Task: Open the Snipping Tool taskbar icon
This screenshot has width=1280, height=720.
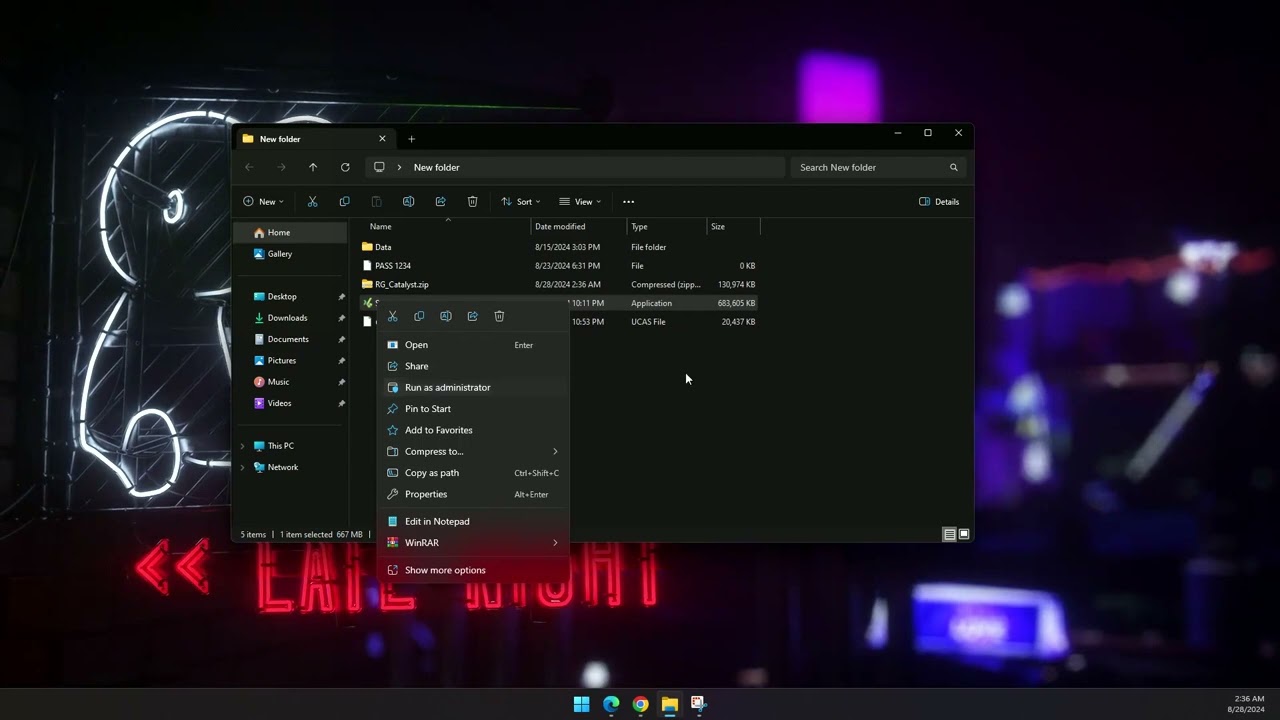Action: click(698, 704)
